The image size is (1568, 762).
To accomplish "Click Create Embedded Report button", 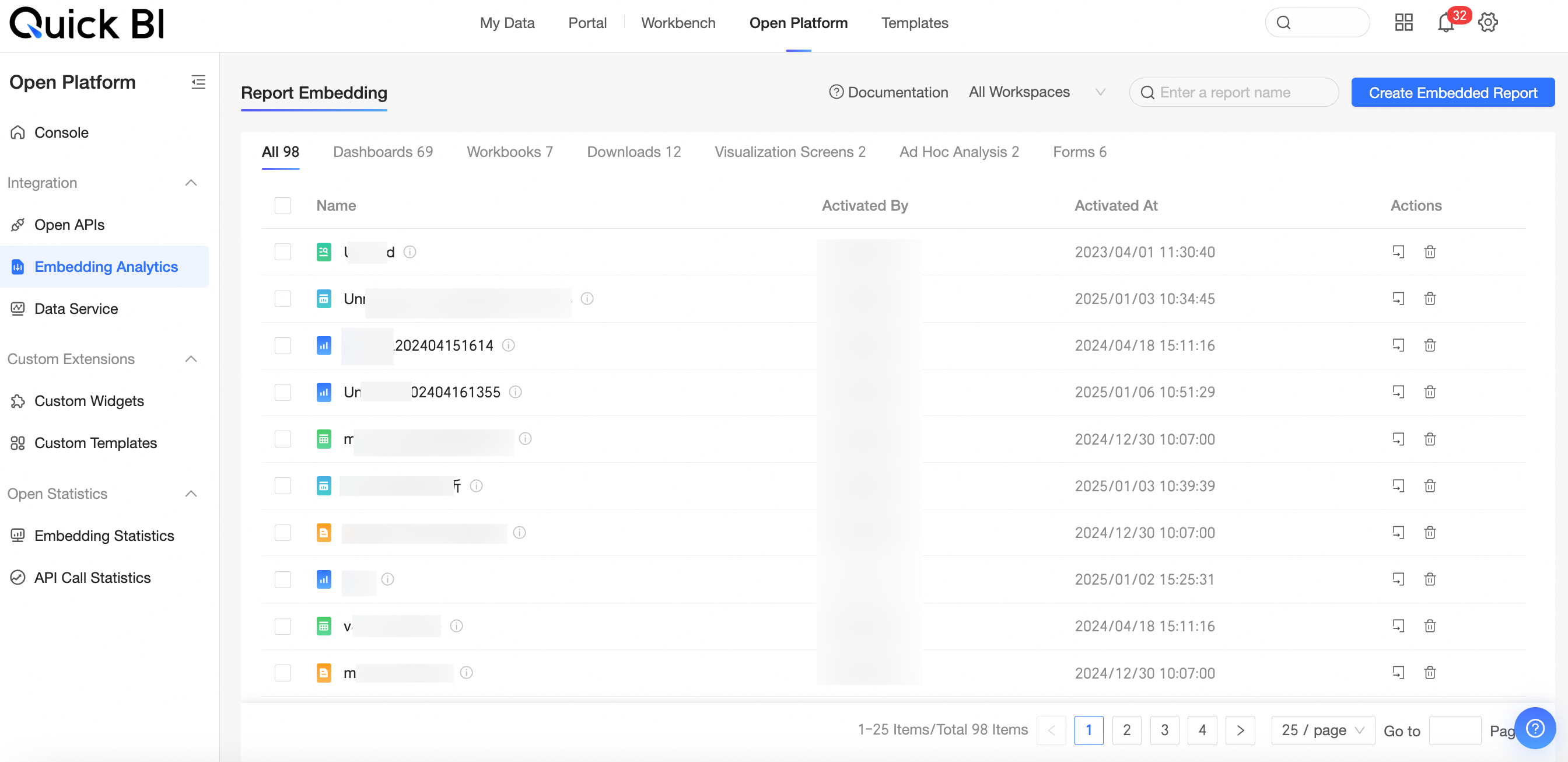I will click(1452, 93).
